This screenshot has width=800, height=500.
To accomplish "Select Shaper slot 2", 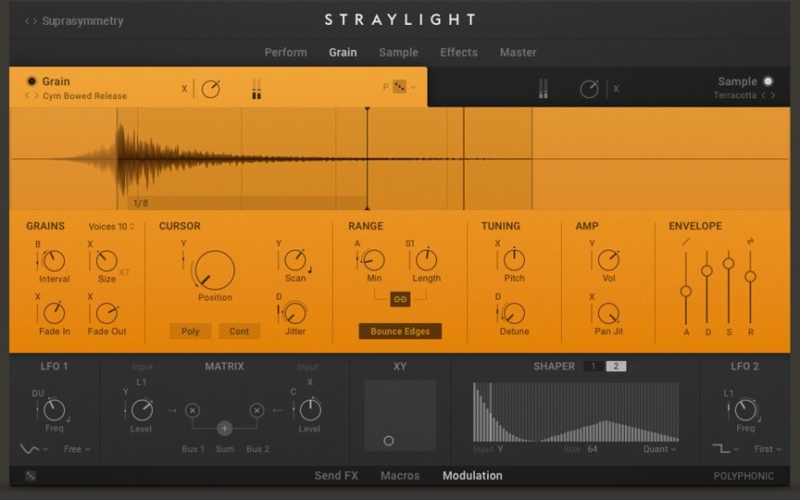I will 616,366.
